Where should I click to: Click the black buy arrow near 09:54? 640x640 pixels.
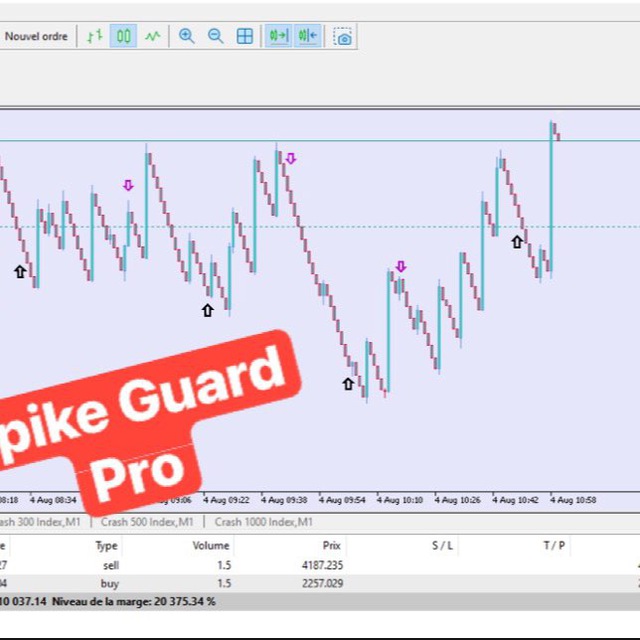tap(348, 384)
